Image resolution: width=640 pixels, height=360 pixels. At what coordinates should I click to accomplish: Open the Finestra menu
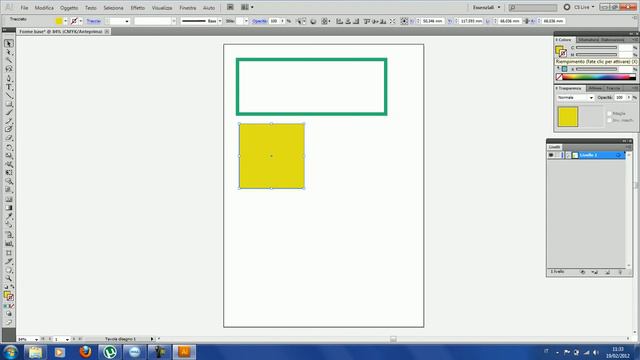pyautogui.click(x=188, y=8)
